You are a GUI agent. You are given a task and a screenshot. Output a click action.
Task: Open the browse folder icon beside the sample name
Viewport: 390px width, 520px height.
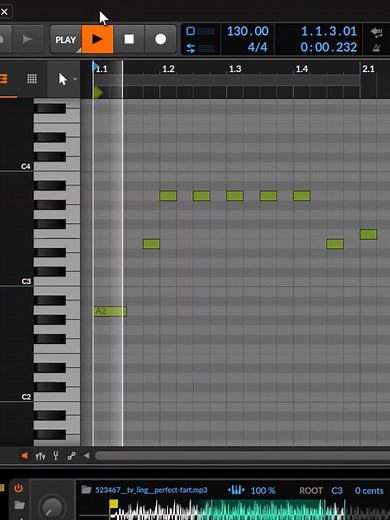(x=86, y=490)
